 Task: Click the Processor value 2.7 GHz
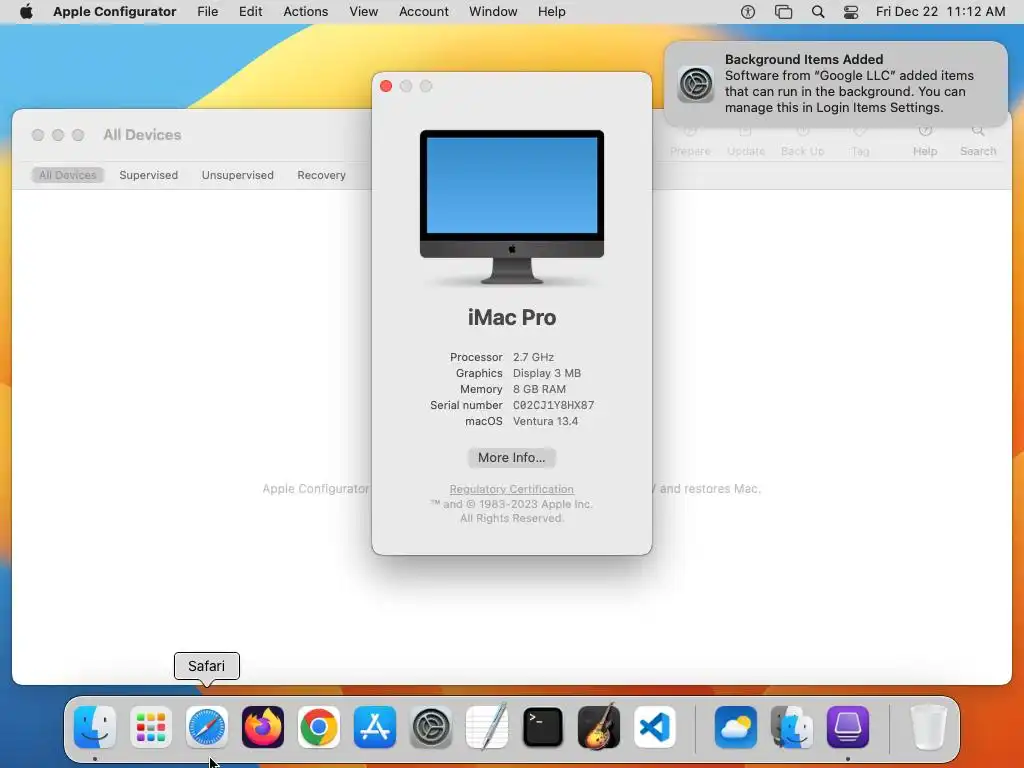pos(533,357)
